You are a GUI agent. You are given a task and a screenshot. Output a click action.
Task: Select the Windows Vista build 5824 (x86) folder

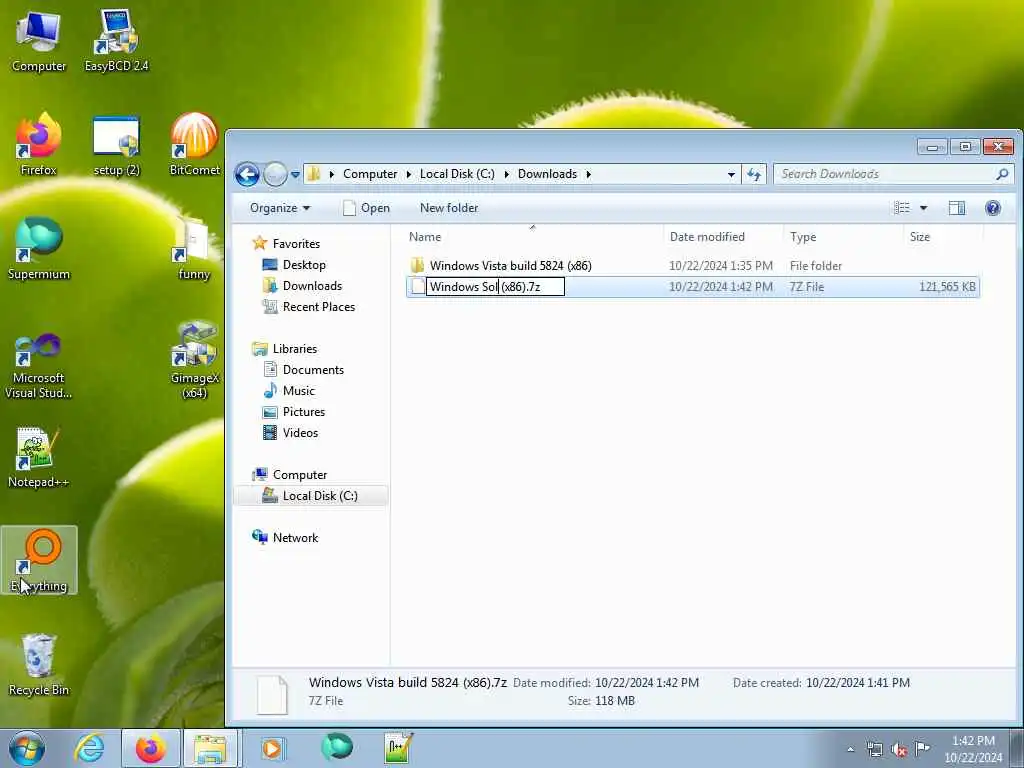(511, 266)
